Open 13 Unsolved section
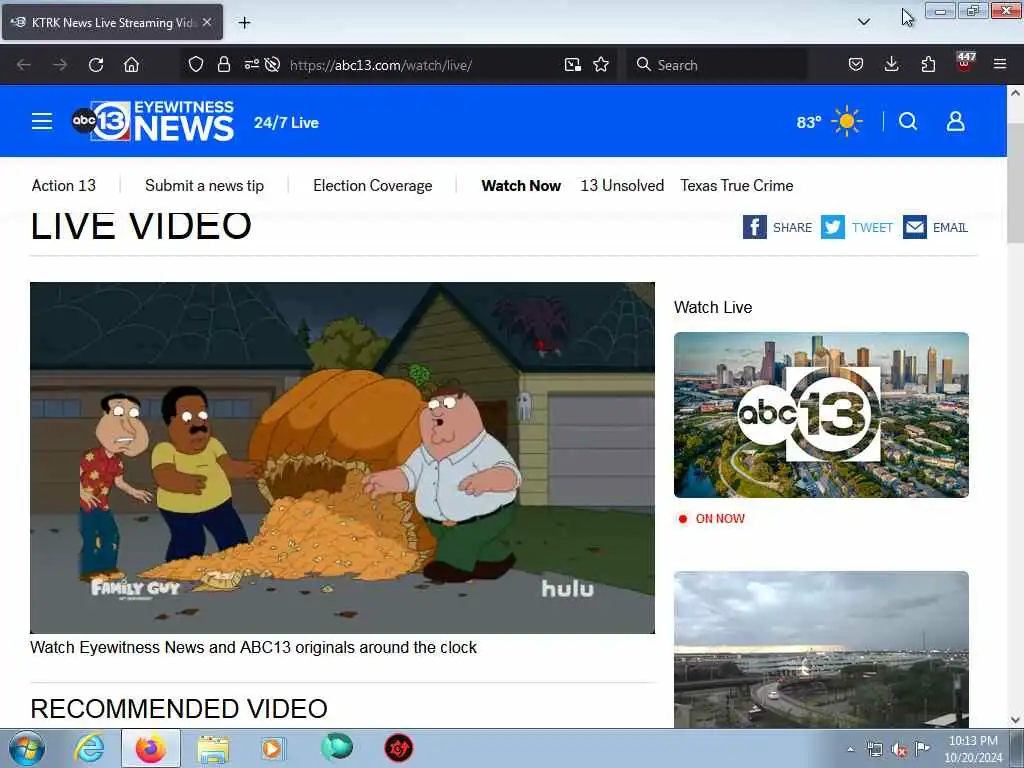Viewport: 1024px width, 768px height. click(622, 185)
